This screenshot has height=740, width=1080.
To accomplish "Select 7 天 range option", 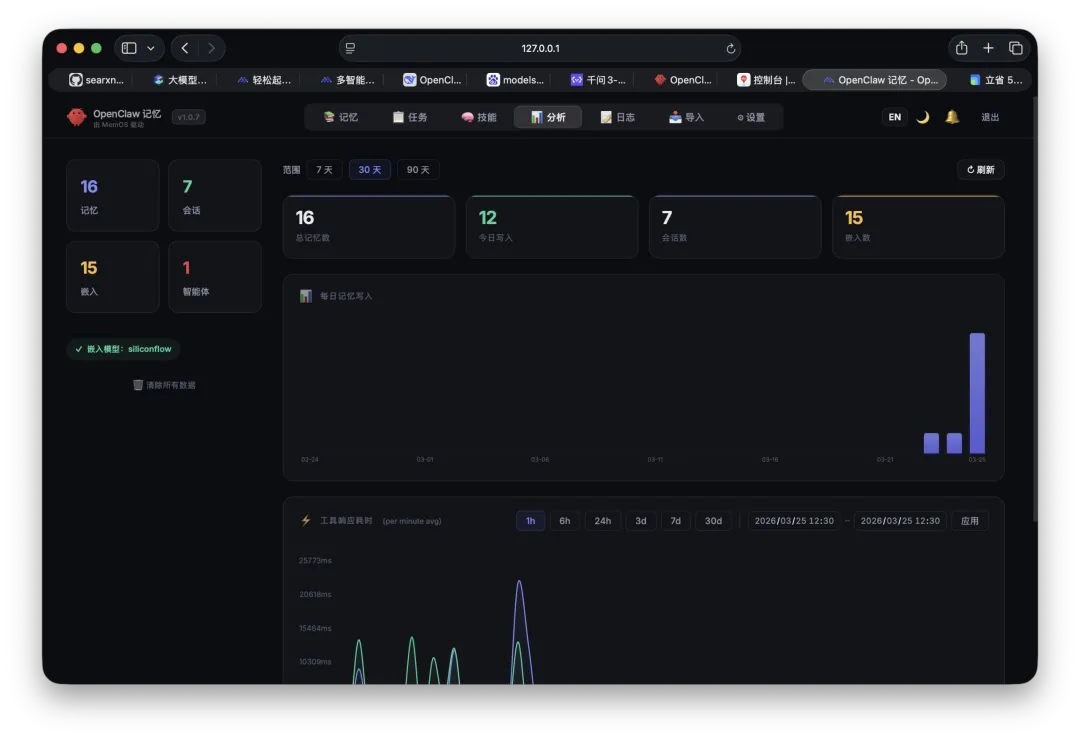I will tap(324, 169).
